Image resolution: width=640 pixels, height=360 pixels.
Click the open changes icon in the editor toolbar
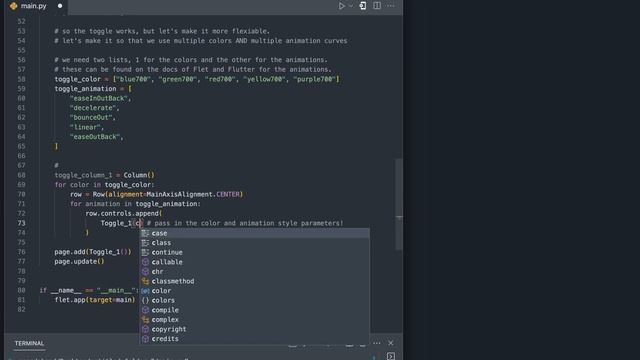point(362,6)
